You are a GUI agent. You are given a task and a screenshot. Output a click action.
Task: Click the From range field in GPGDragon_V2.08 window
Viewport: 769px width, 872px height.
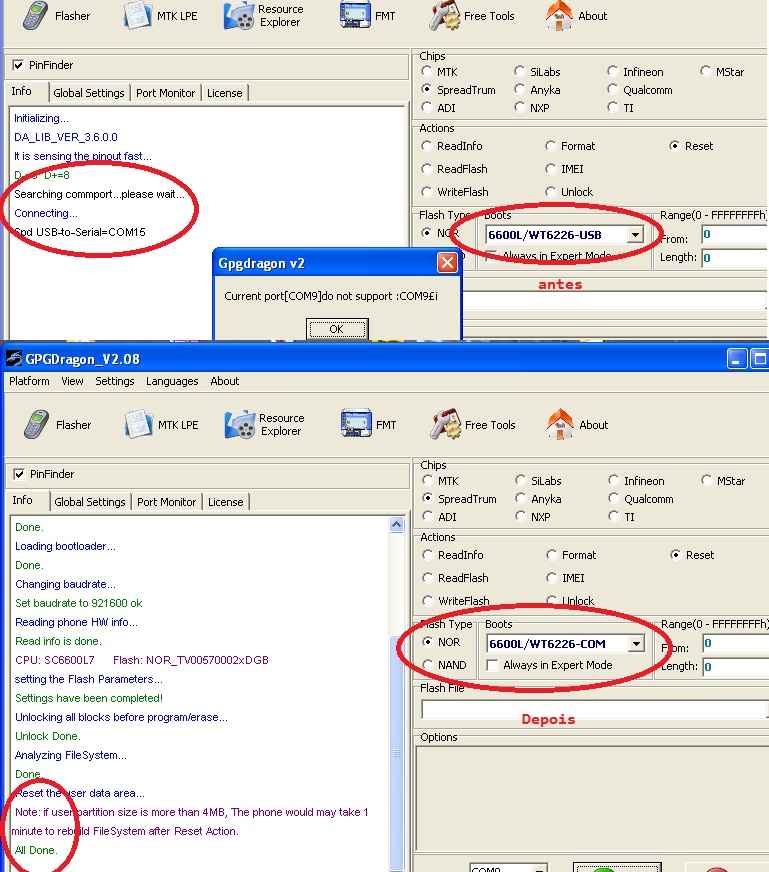[x=736, y=643]
